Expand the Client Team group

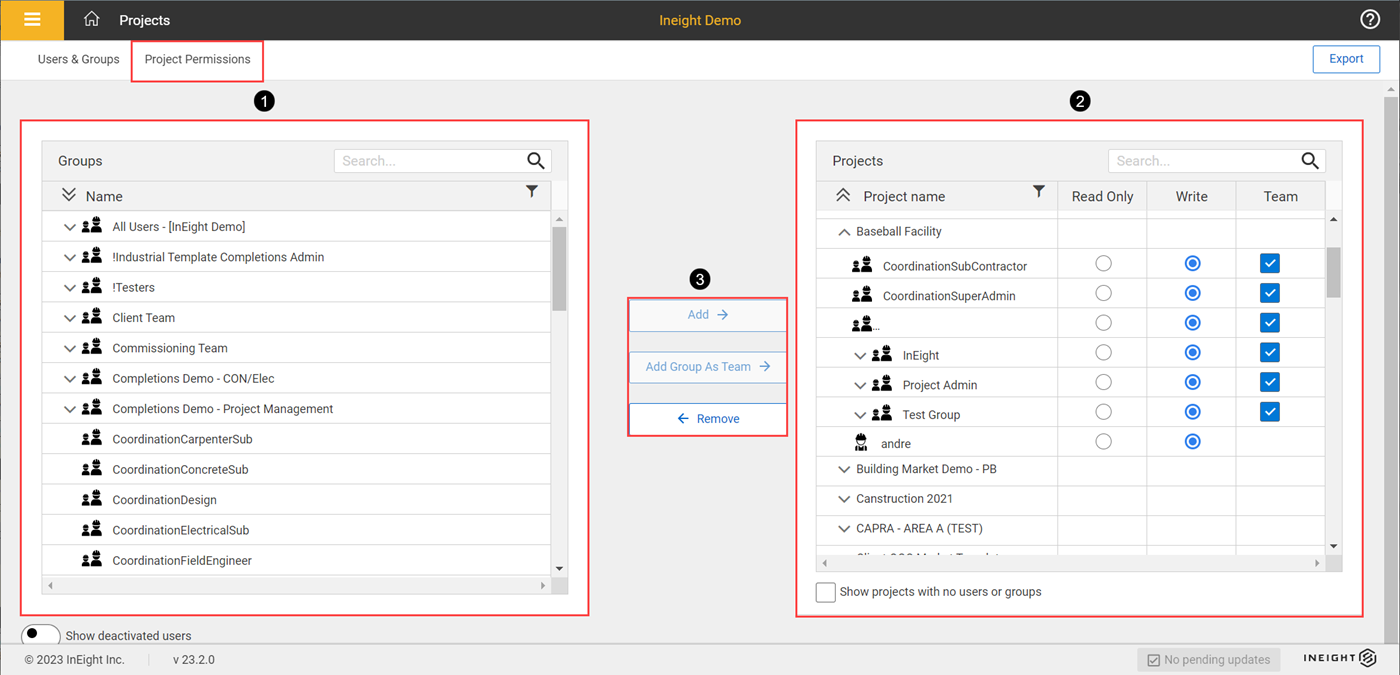click(69, 318)
